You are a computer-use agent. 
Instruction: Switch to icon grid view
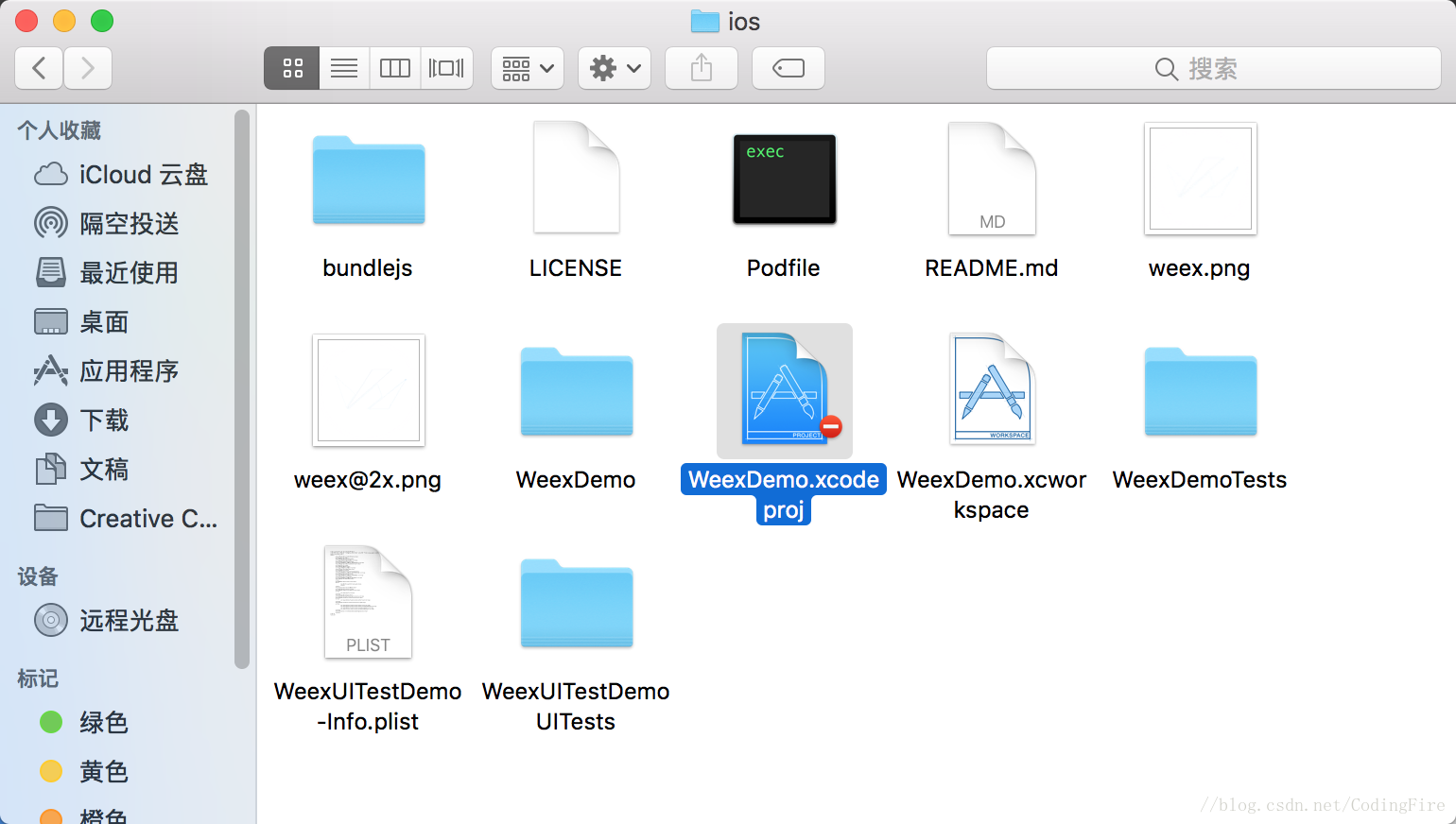pos(292,68)
